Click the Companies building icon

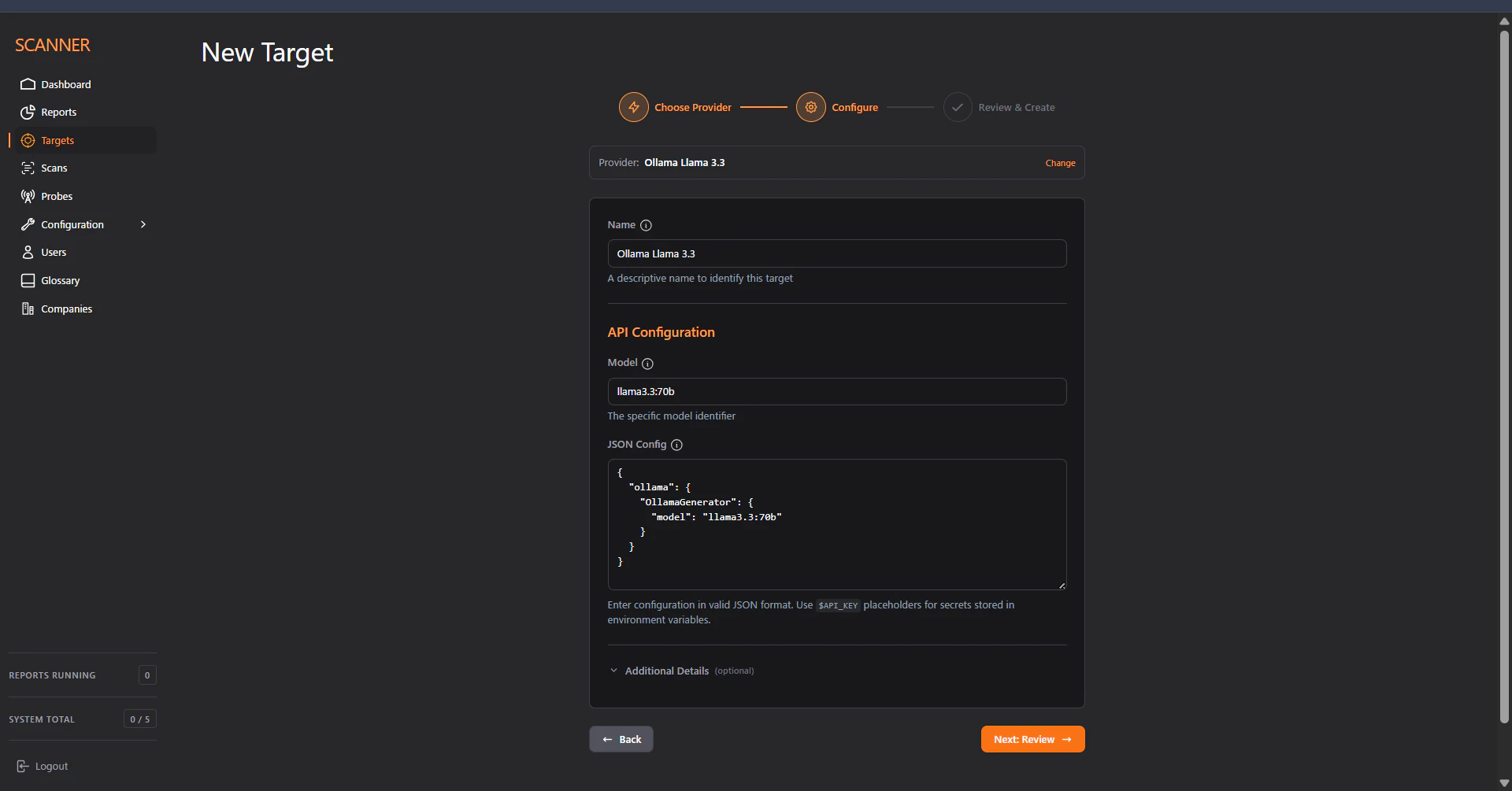[x=28, y=309]
